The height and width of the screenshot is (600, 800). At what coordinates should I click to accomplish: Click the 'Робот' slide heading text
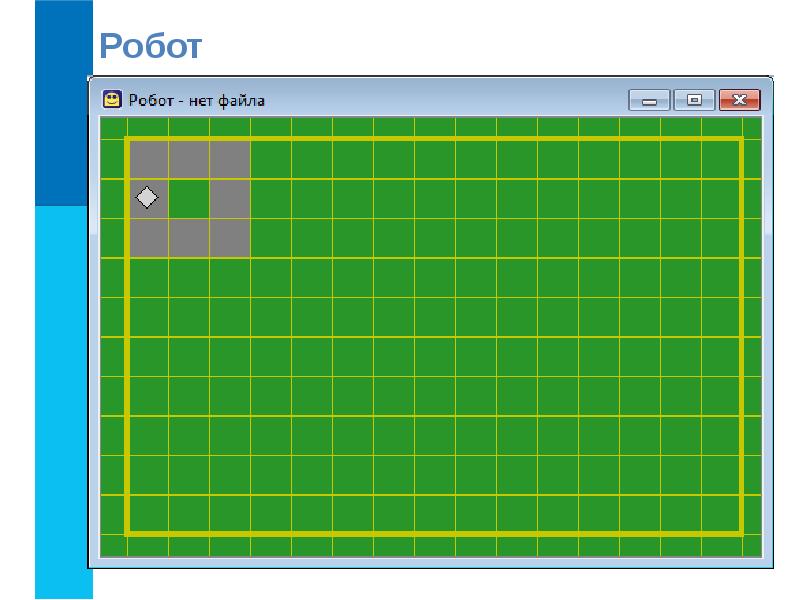(150, 45)
